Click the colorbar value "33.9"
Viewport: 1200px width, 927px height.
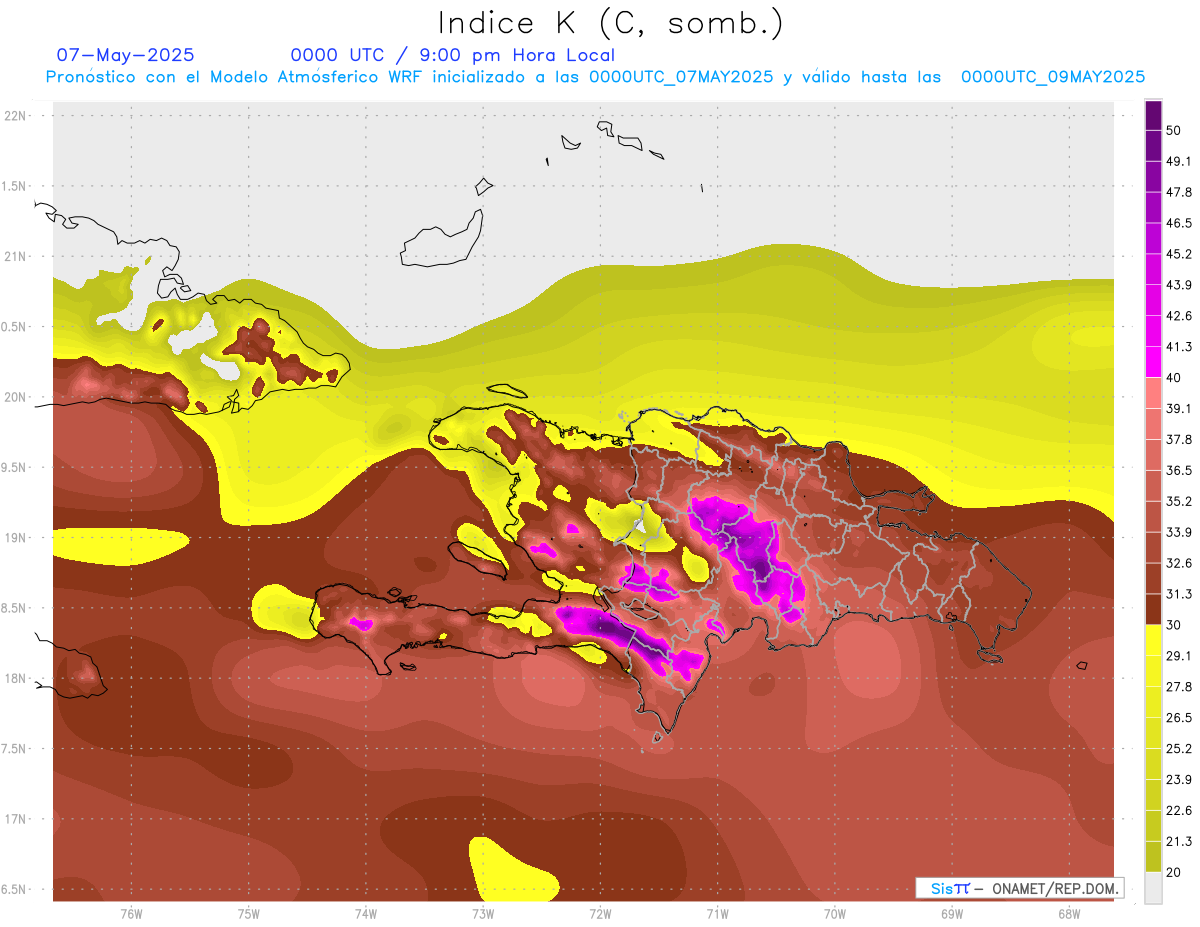click(1179, 532)
